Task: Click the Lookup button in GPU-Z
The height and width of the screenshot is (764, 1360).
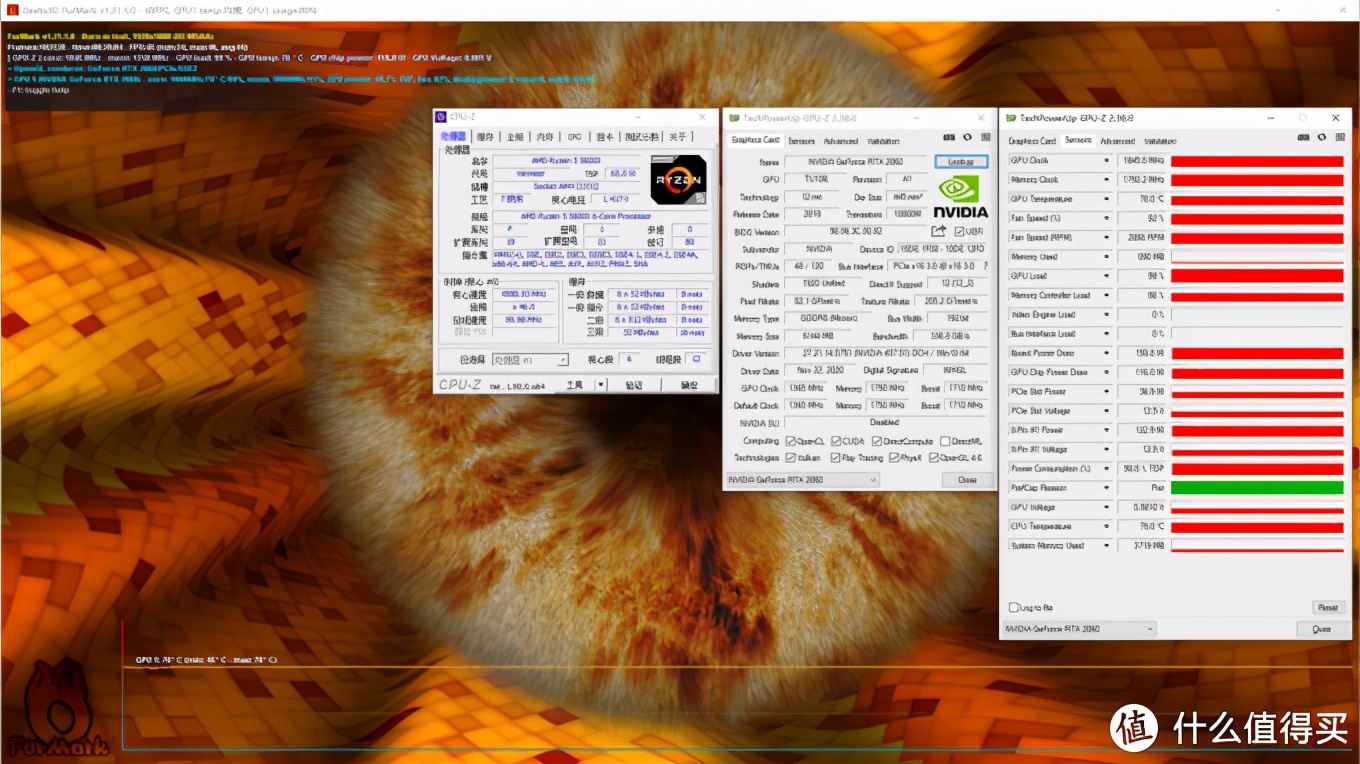Action: point(961,162)
